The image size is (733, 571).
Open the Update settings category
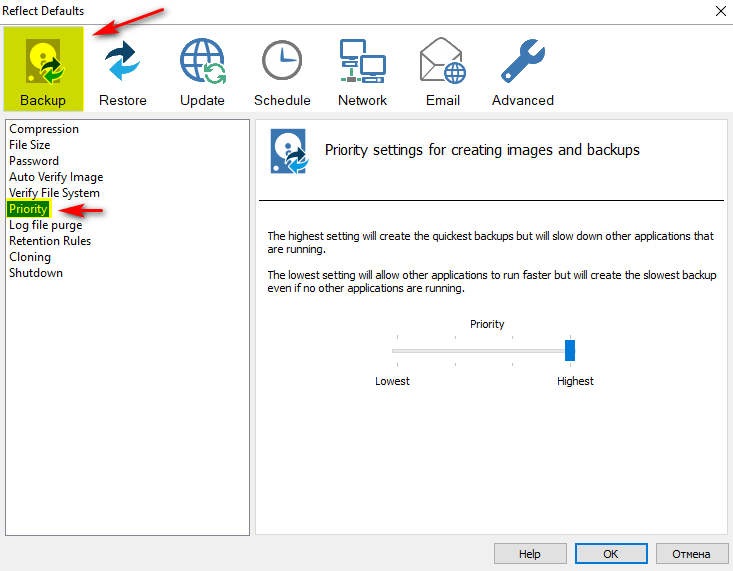(x=202, y=72)
